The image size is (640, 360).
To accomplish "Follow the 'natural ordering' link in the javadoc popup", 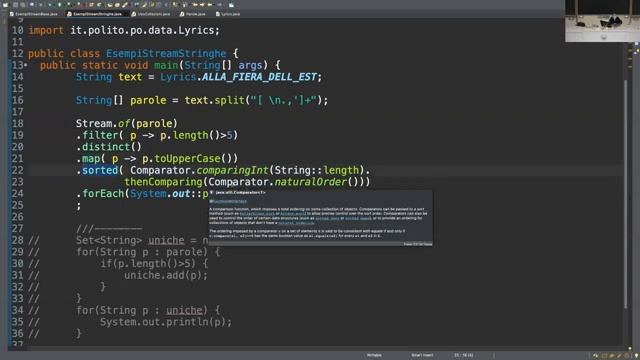I will (x=296, y=223).
